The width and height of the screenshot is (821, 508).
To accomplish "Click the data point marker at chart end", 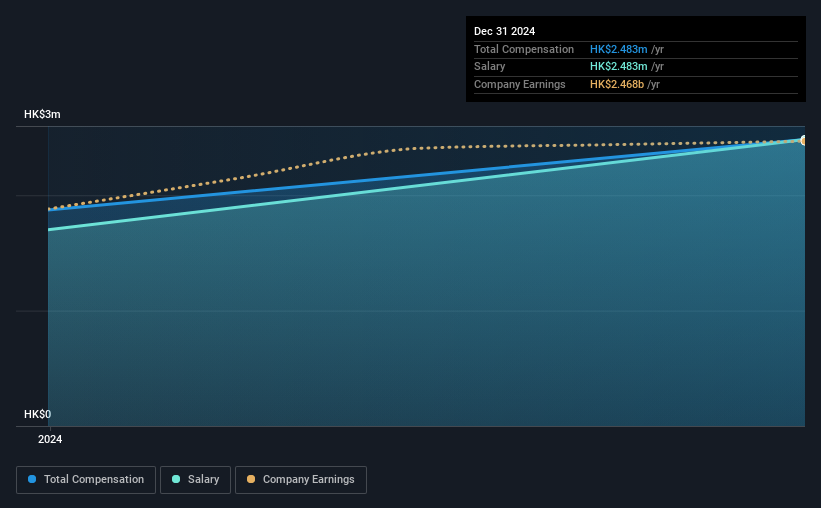I will pos(803,140).
